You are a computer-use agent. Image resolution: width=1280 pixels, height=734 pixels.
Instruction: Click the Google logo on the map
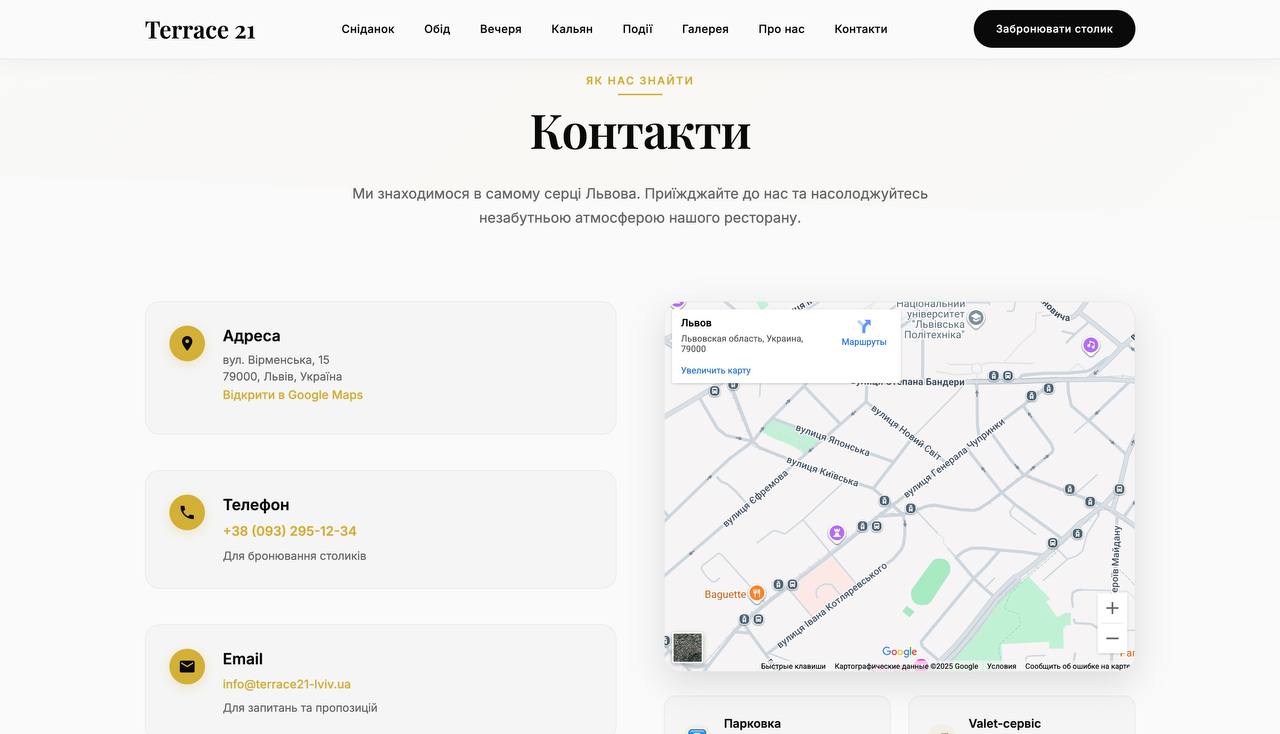pyautogui.click(x=899, y=652)
